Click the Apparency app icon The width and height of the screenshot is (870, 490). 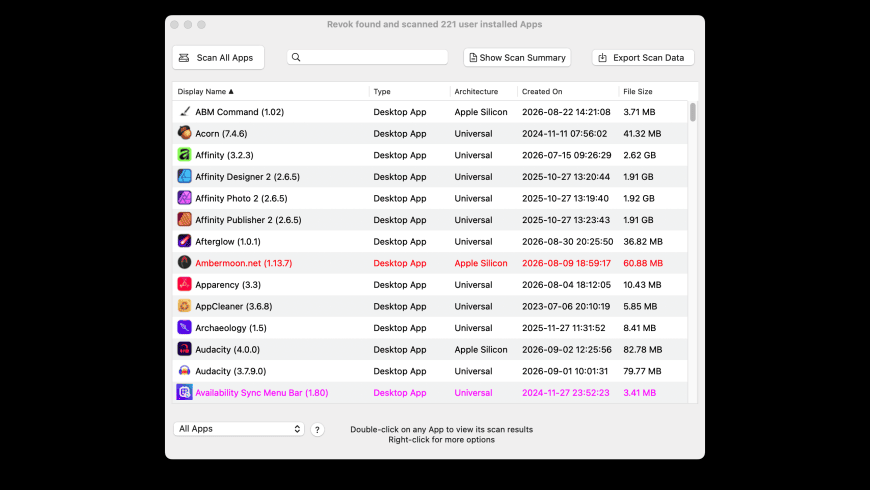point(184,284)
